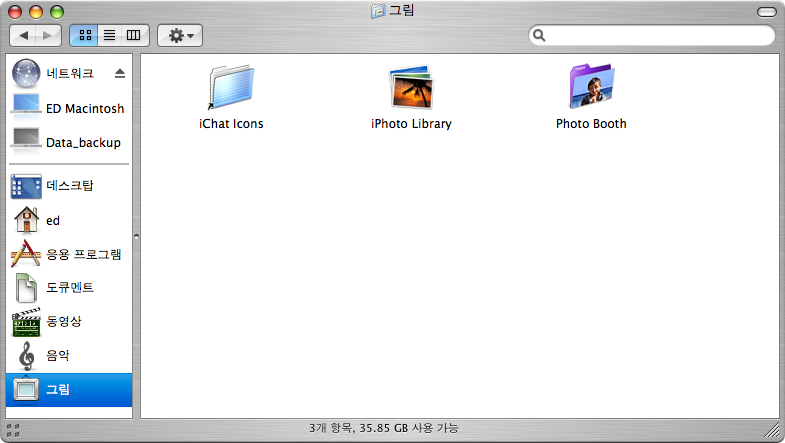
Task: Click the search input field
Action: [x=652, y=35]
